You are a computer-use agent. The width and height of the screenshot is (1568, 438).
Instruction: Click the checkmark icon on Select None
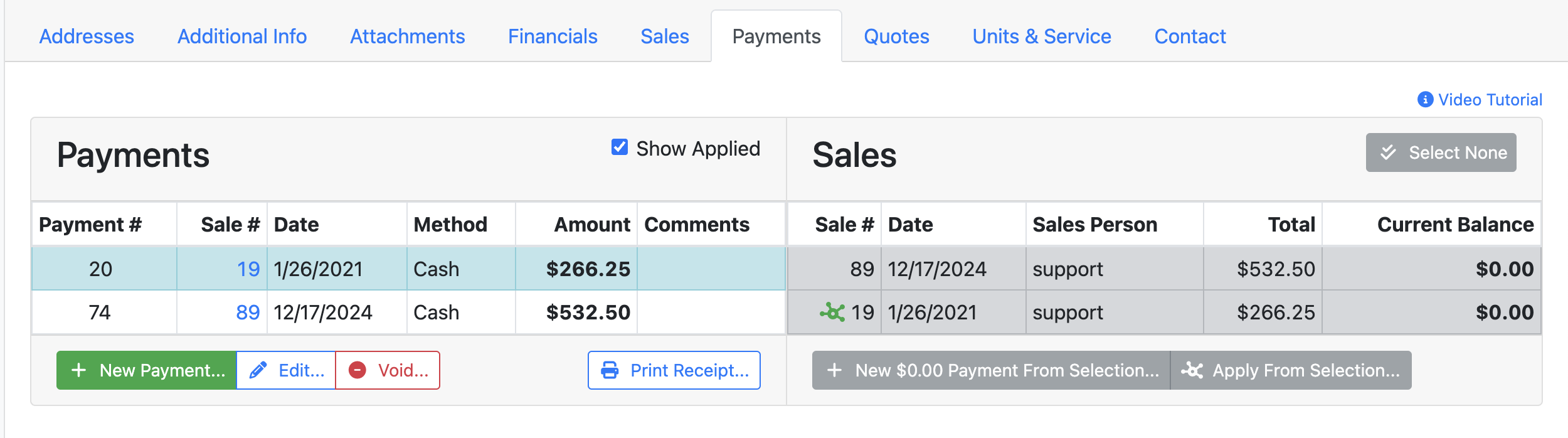click(1389, 152)
